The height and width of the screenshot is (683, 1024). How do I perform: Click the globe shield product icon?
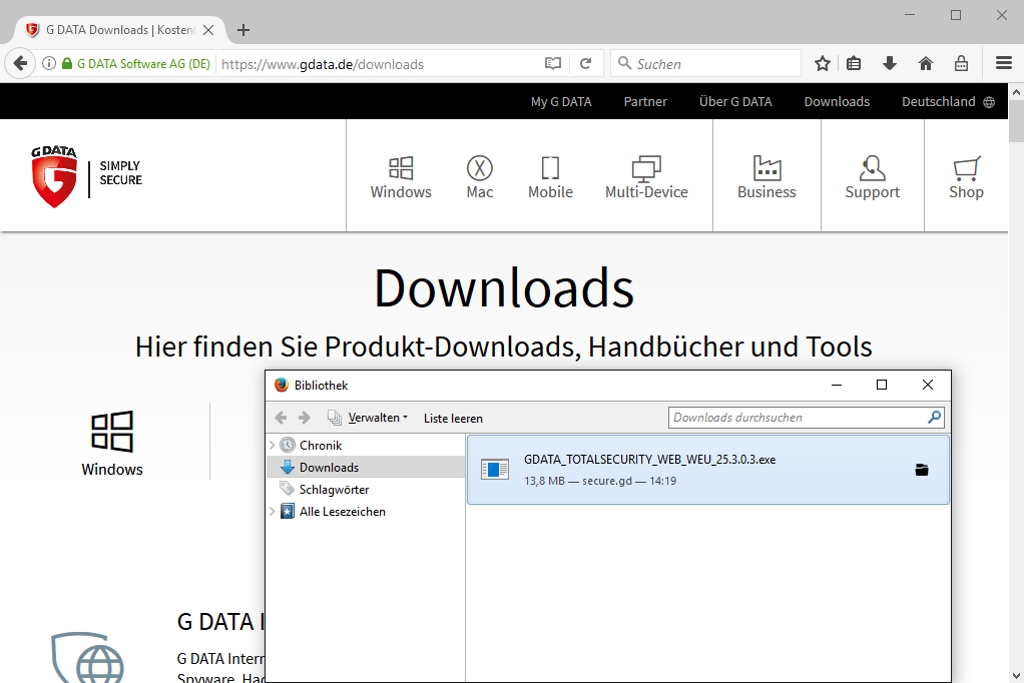click(x=88, y=656)
